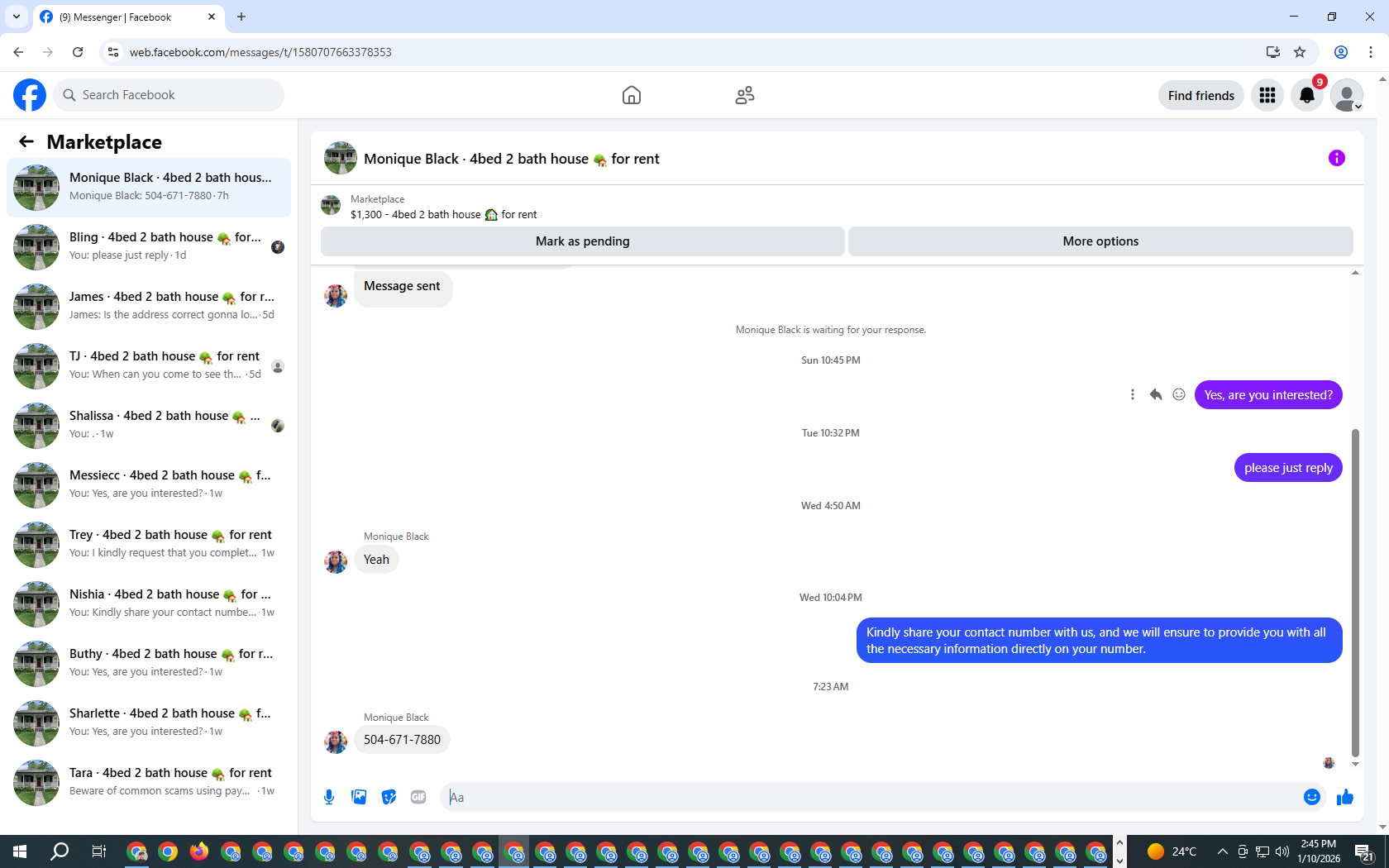
Task: Reload the page with browser refresh
Action: [x=78, y=52]
